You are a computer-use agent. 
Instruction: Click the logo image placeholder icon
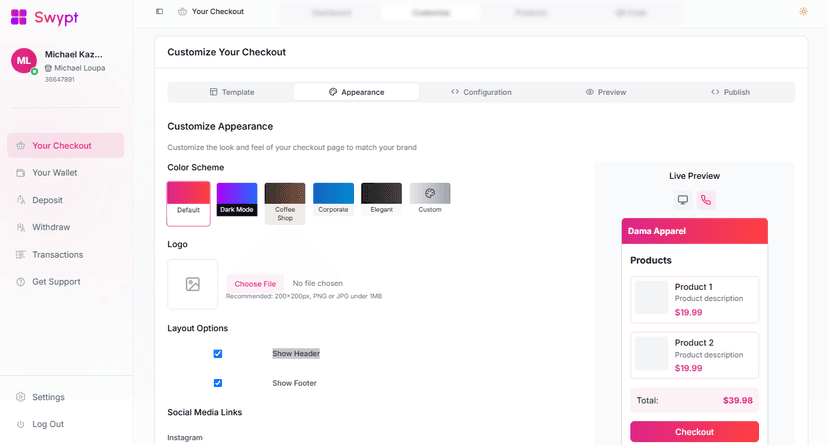[193, 284]
